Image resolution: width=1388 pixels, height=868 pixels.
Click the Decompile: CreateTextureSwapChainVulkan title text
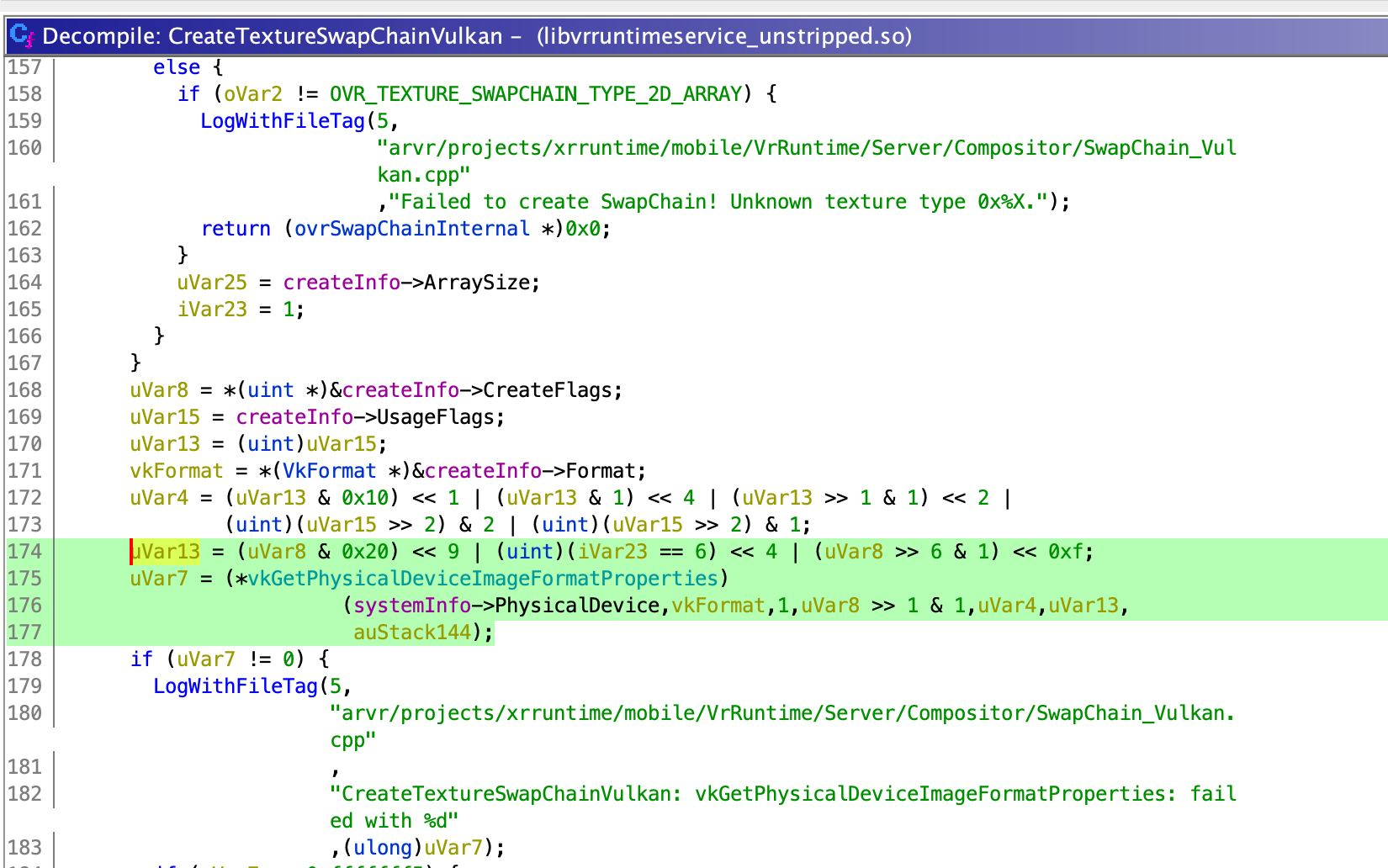(x=272, y=36)
